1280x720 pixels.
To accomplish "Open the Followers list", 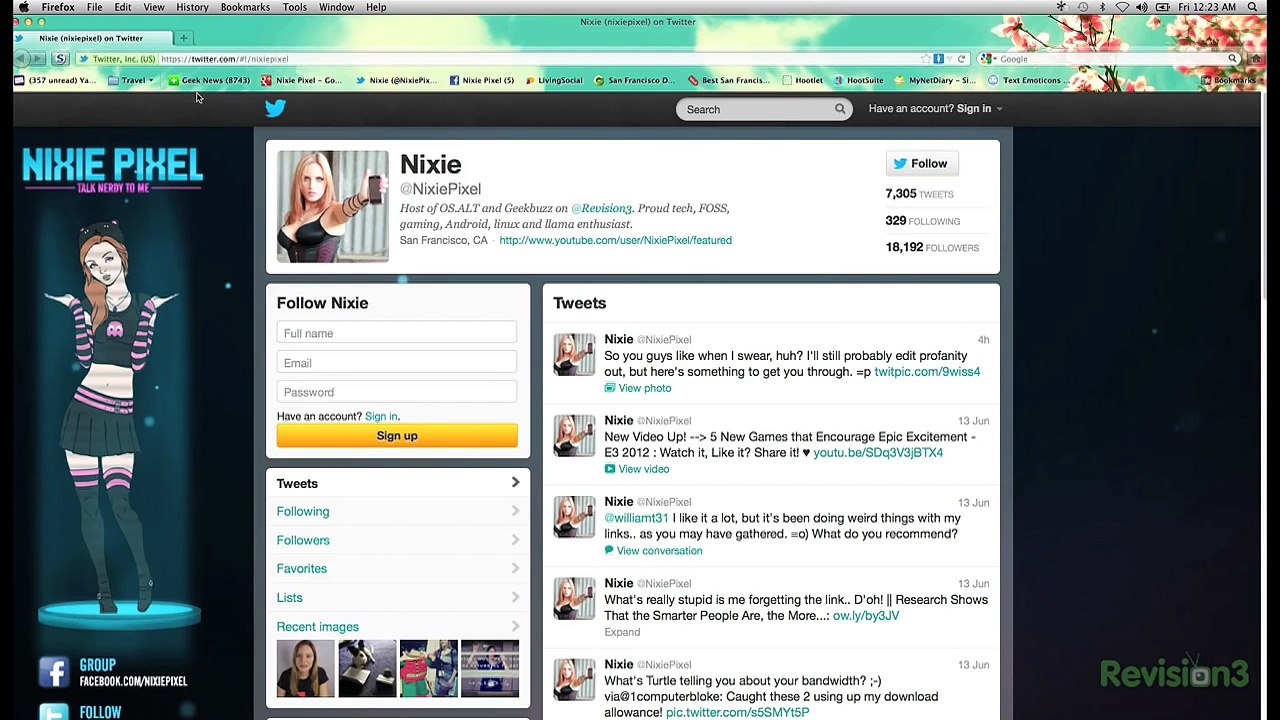I will pos(398,540).
